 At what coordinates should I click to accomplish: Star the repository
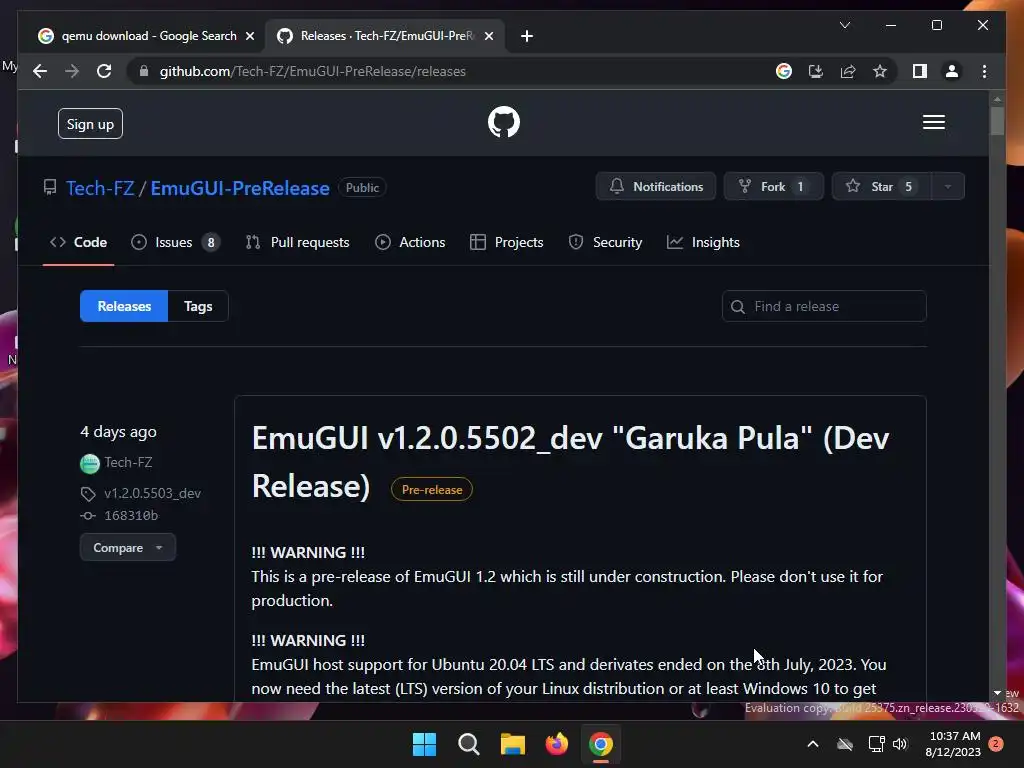[881, 187]
